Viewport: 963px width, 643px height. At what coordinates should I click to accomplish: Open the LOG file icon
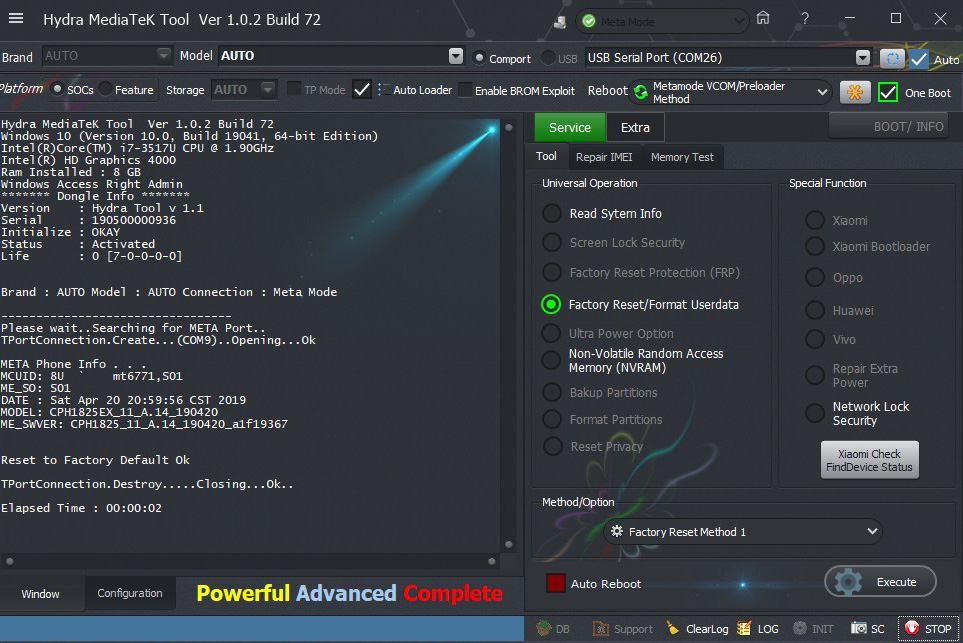744,628
